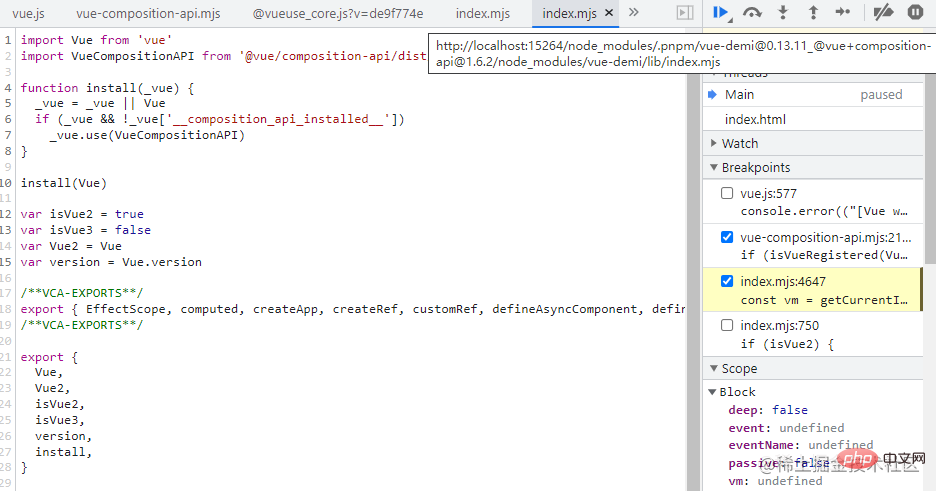Toggle pause on exceptions icon
Screen dimensions: 936x491
click(x=915, y=12)
